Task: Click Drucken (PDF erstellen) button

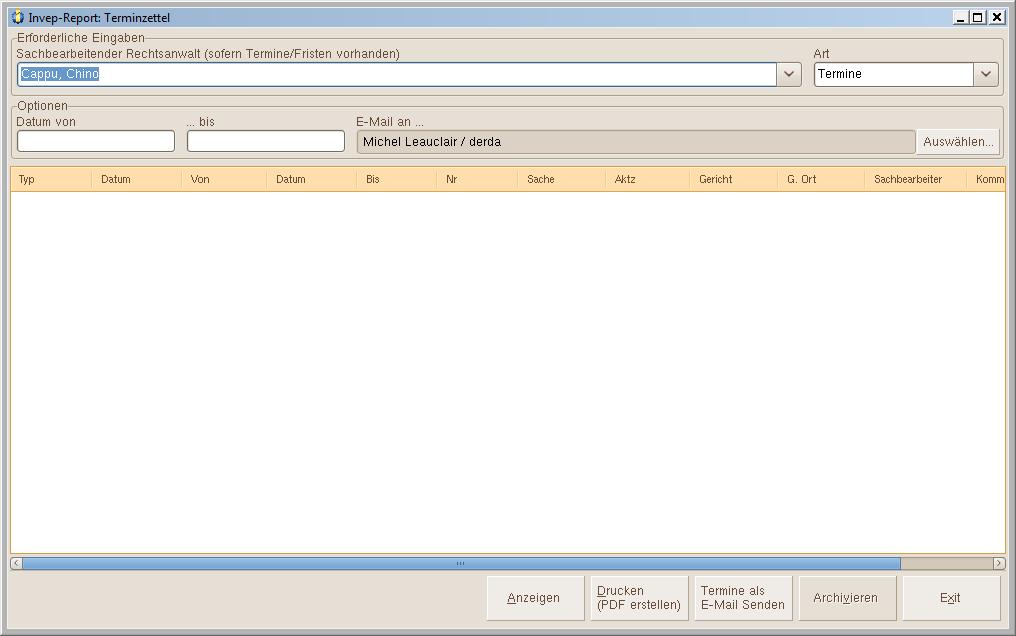Action: (639, 598)
